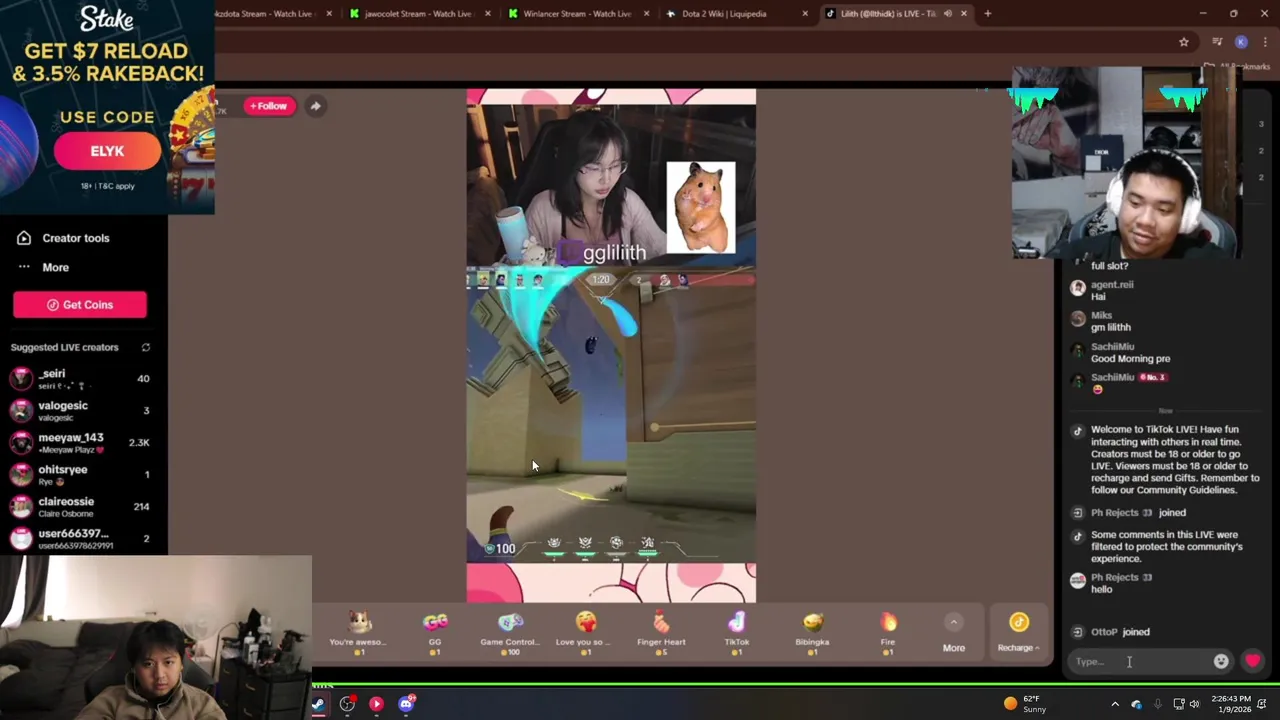1280x720 pixels.
Task: Open _seiri suggested live creator
Action: [x=80, y=379]
